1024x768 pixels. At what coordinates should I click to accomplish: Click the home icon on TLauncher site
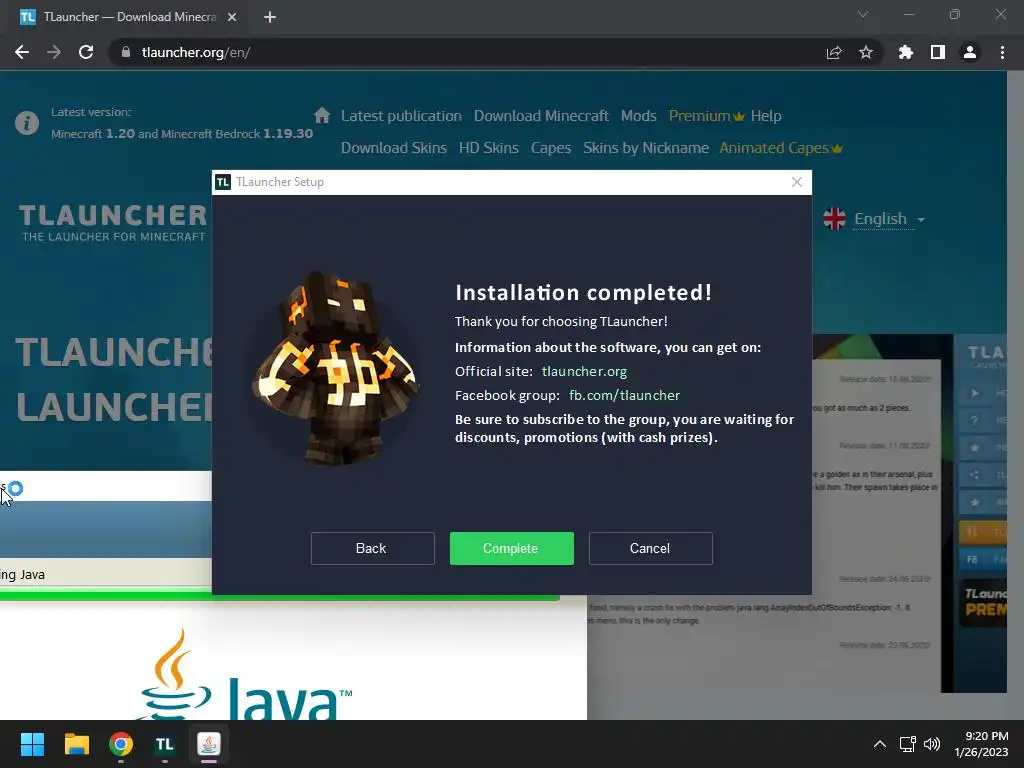click(x=322, y=116)
